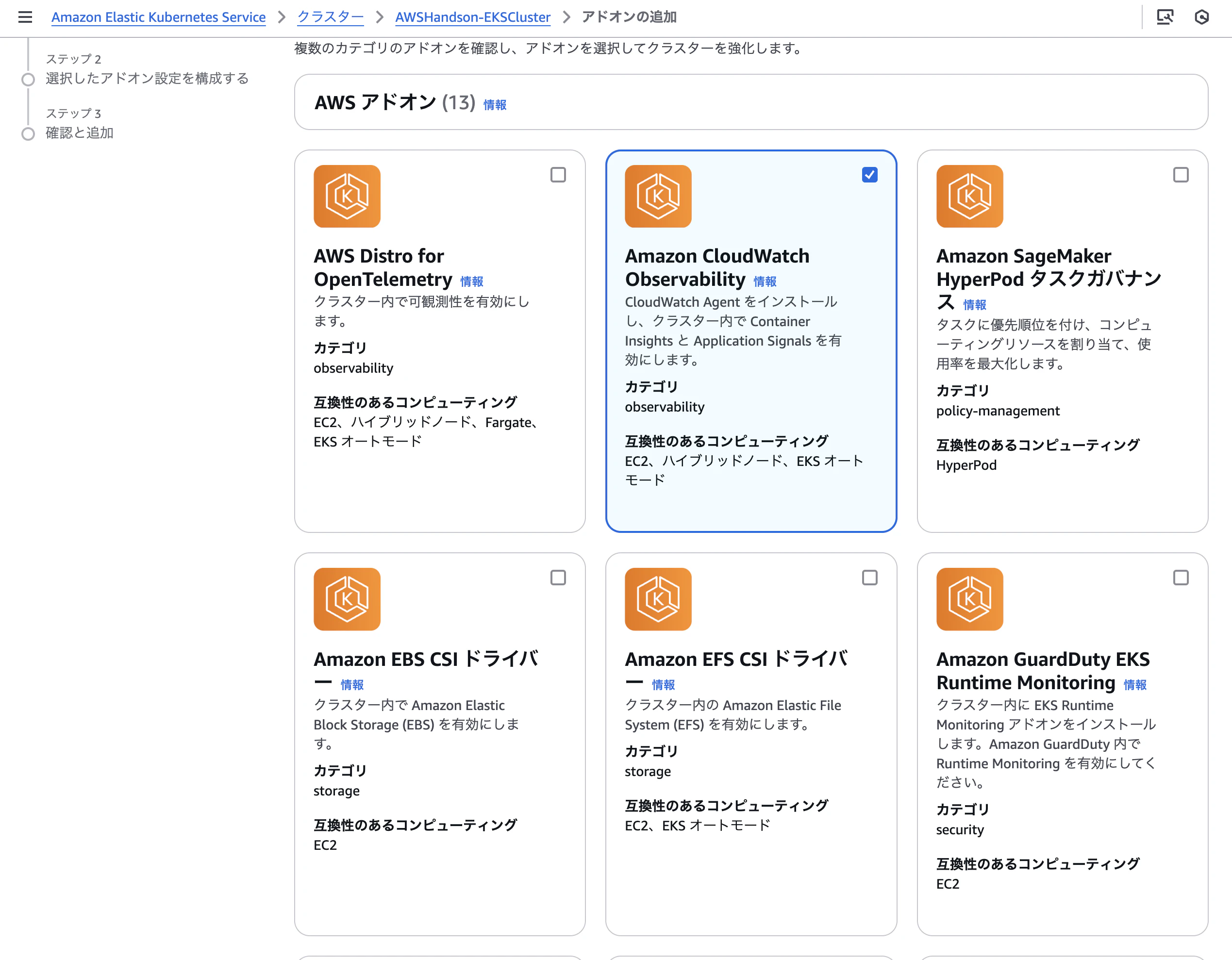The width and height of the screenshot is (1232, 960).
Task: Click SageMaker HyperPod add-on EKS icon
Action: (969, 196)
